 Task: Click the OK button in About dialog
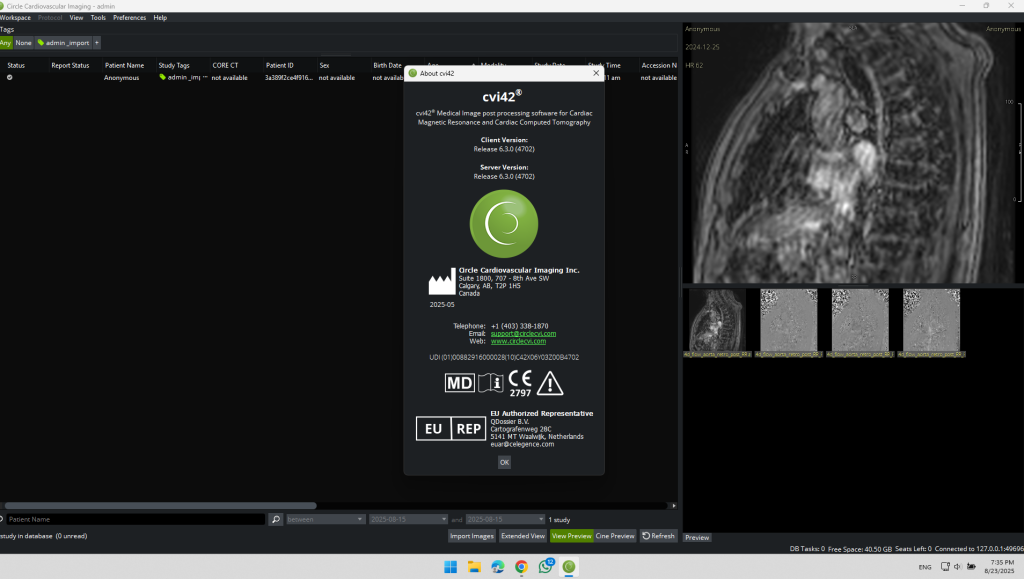pyautogui.click(x=504, y=462)
